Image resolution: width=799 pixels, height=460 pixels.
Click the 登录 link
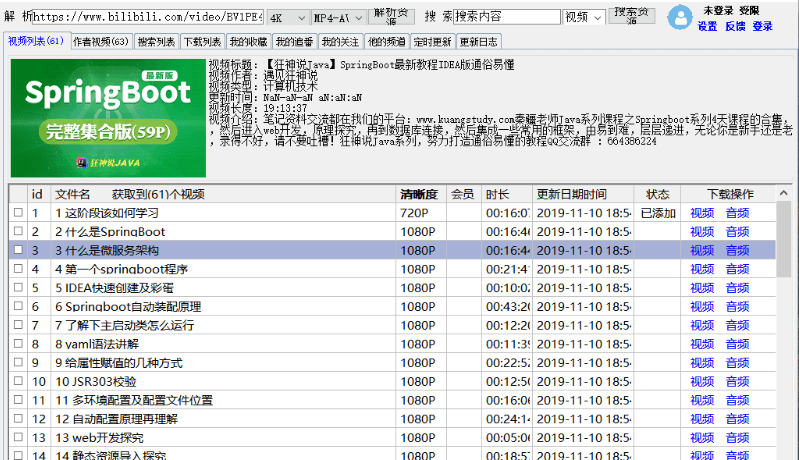(x=762, y=26)
